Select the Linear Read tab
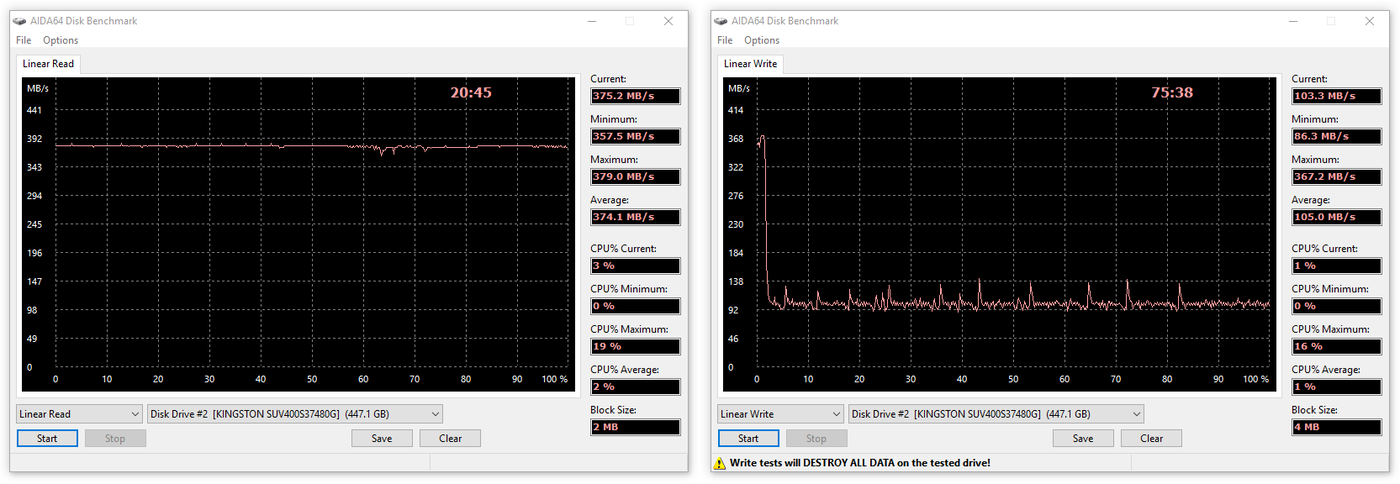1400x484 pixels. click(x=48, y=64)
